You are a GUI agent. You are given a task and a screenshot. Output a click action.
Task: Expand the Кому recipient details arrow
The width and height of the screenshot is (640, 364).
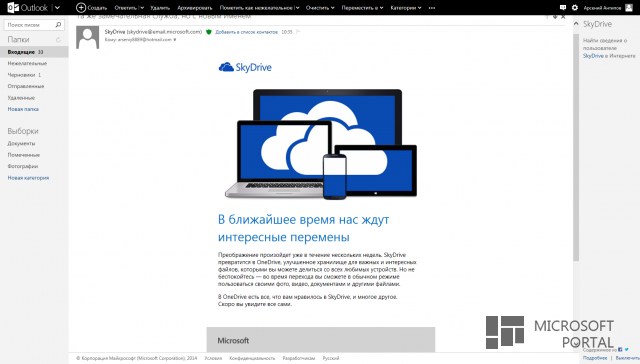coord(175,40)
